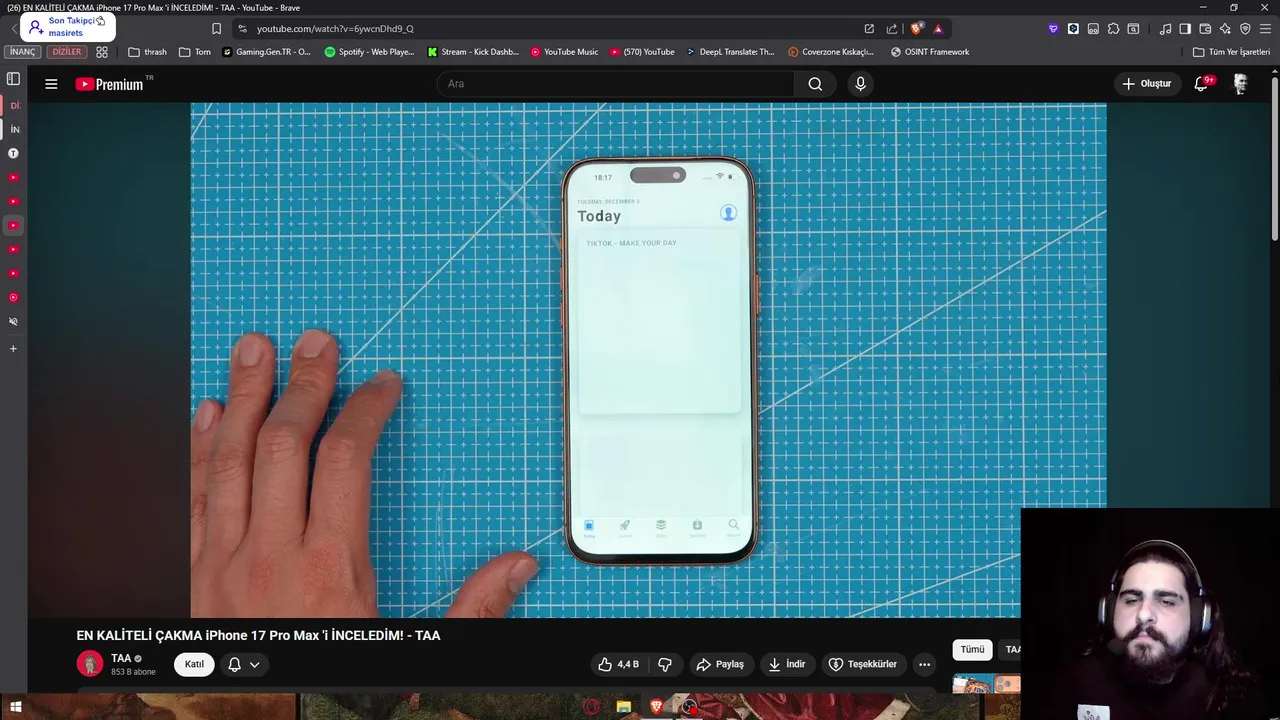The image size is (1280, 720).
Task: Open File Explorer from the taskbar
Action: (624, 707)
